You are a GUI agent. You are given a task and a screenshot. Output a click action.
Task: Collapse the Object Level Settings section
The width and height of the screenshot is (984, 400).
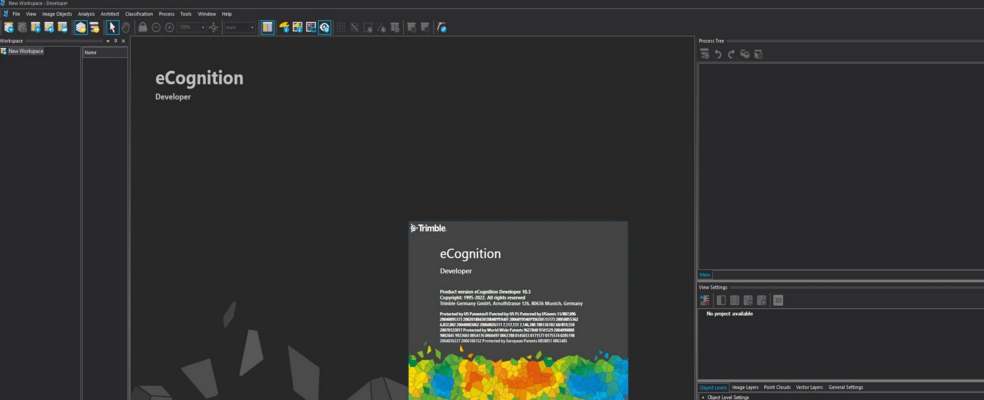[702, 397]
